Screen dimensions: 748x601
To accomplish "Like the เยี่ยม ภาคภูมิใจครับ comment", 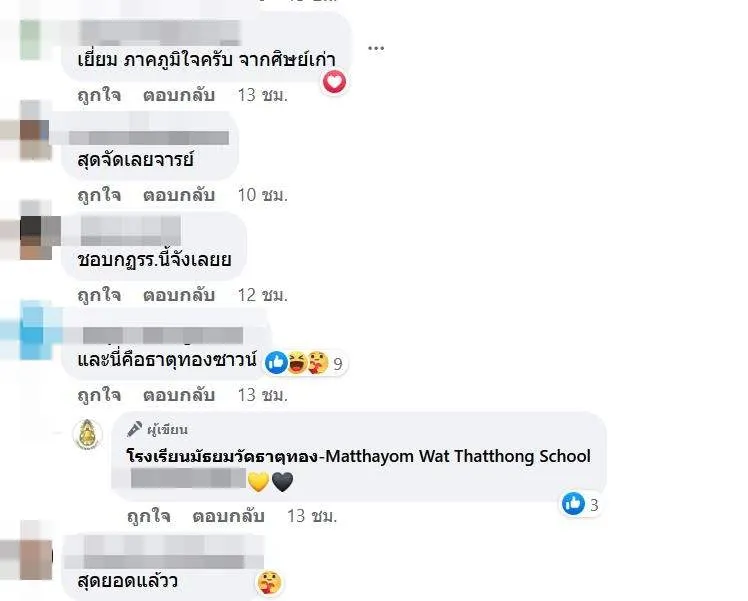I will coord(99,95).
